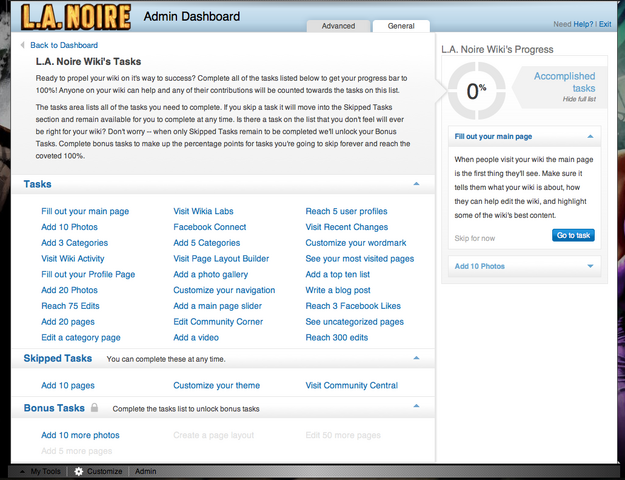Collapse the Skipped Tasks section
625x480 pixels.
416,358
